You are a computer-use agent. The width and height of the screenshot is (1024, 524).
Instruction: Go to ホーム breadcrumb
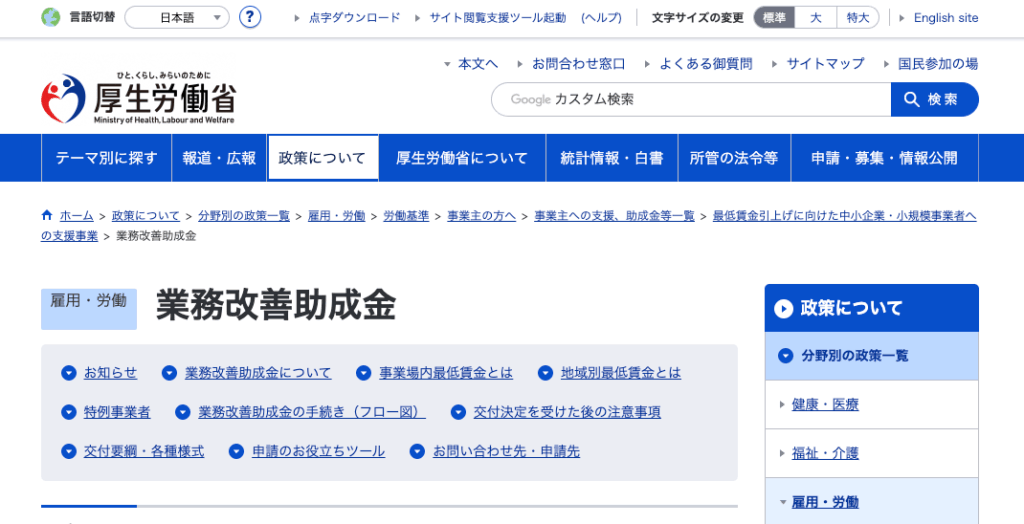[x=76, y=216]
